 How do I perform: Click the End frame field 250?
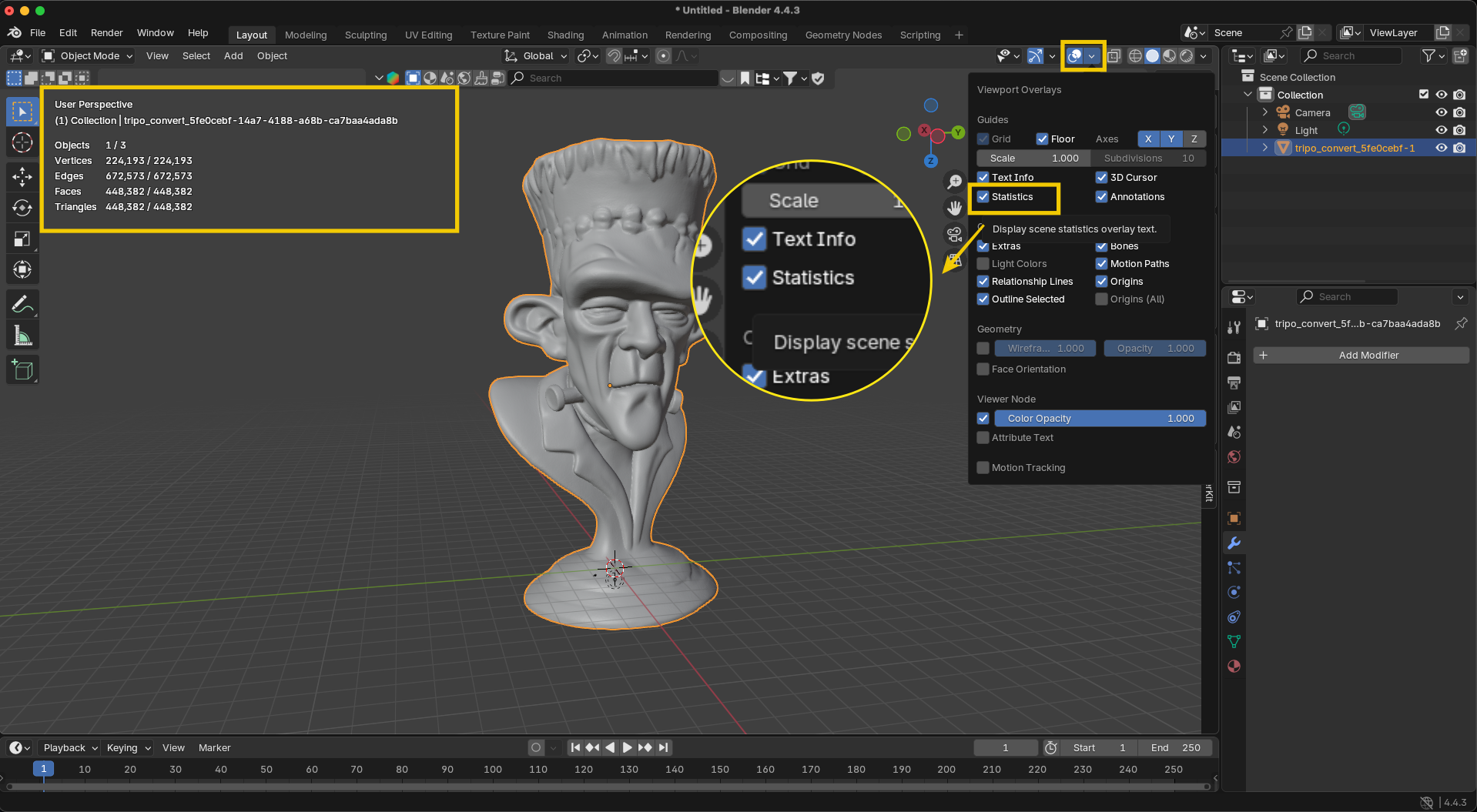pyautogui.click(x=1174, y=747)
